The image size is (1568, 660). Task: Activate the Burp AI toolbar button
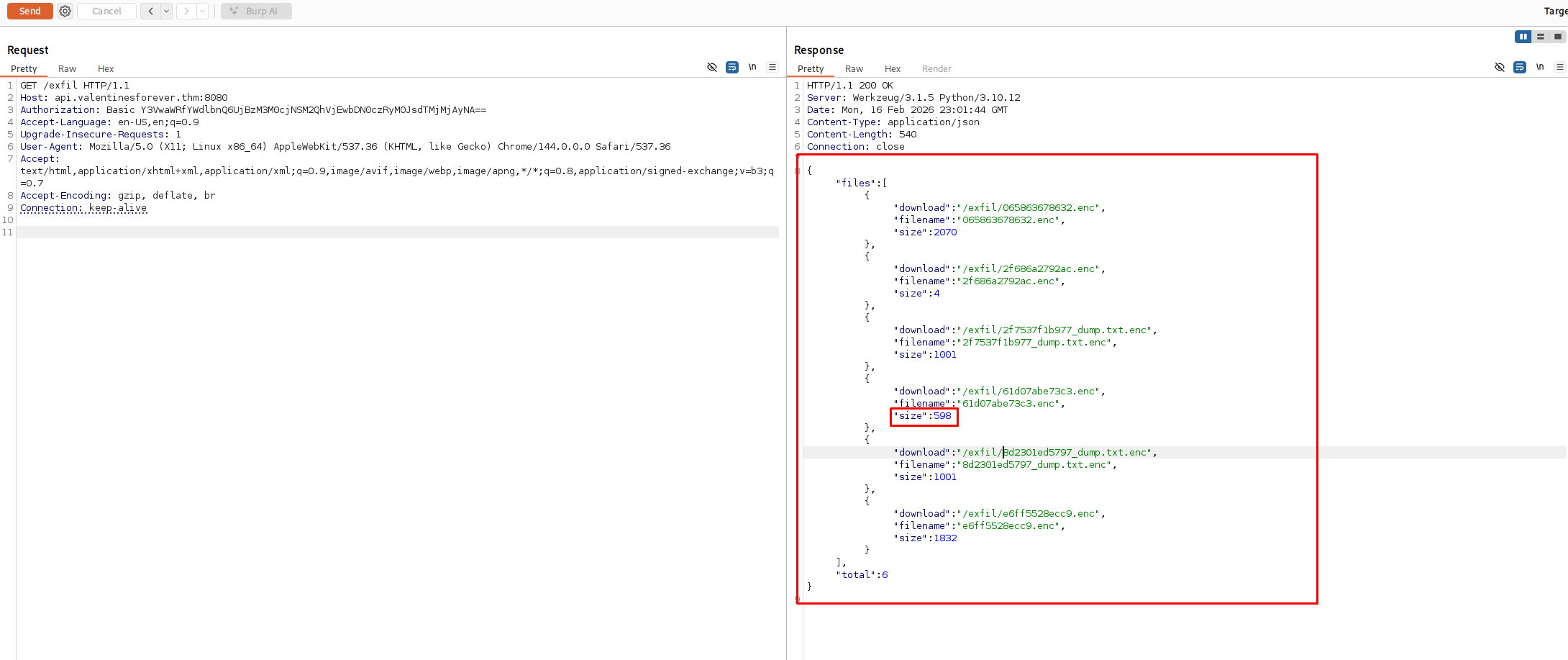pos(255,11)
